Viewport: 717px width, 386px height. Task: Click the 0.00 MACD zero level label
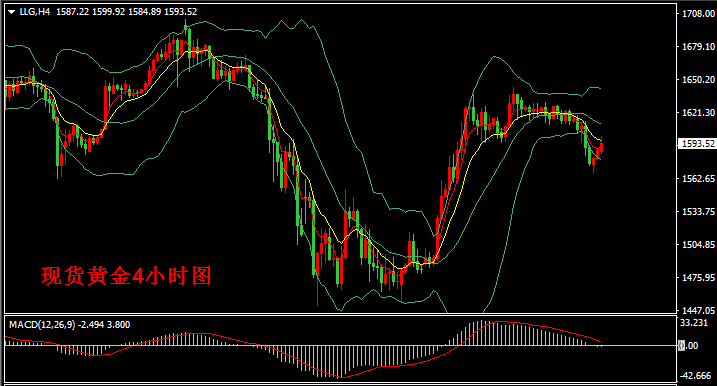point(689,346)
